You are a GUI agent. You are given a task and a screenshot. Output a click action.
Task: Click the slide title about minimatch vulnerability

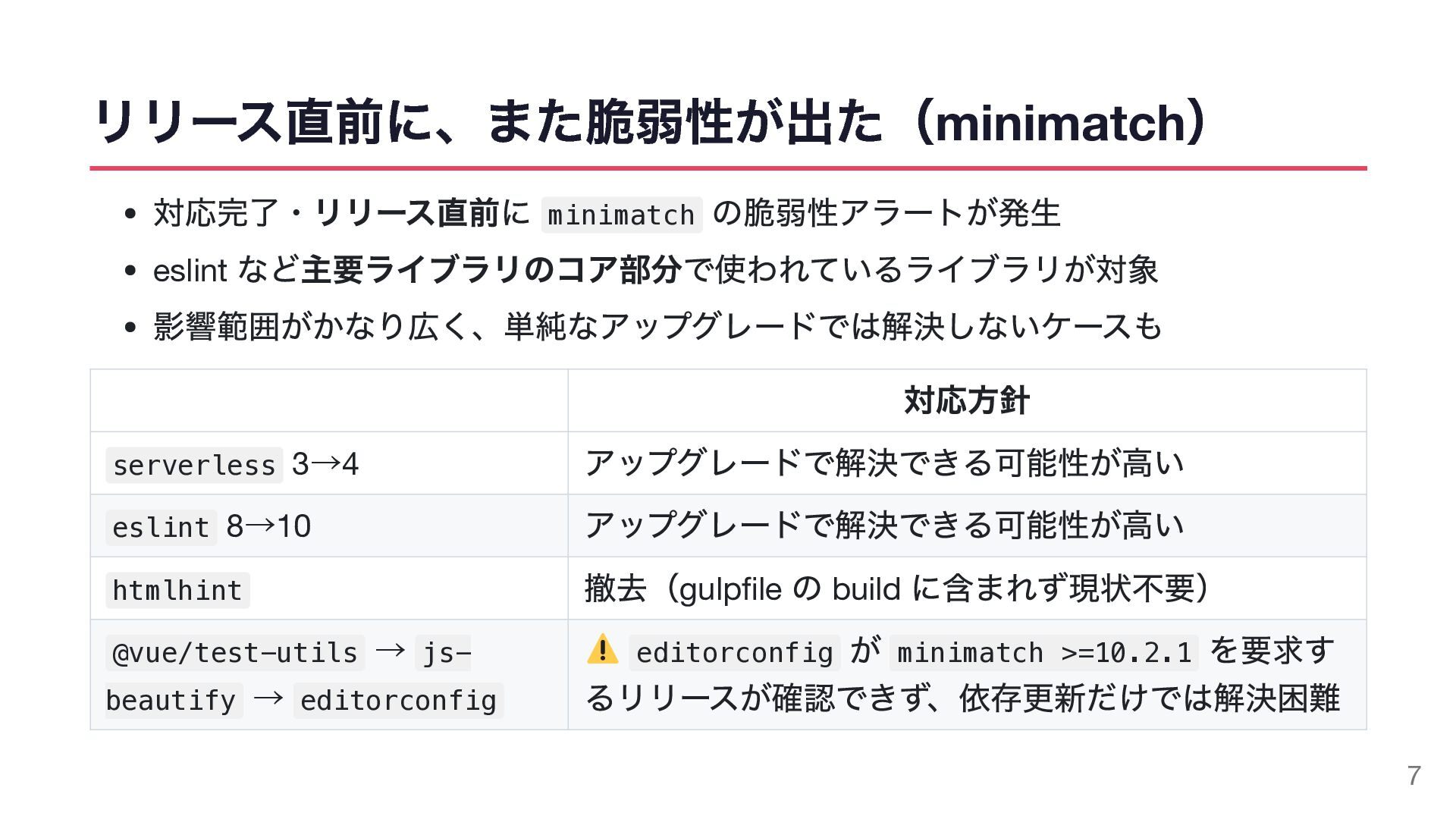(x=649, y=121)
